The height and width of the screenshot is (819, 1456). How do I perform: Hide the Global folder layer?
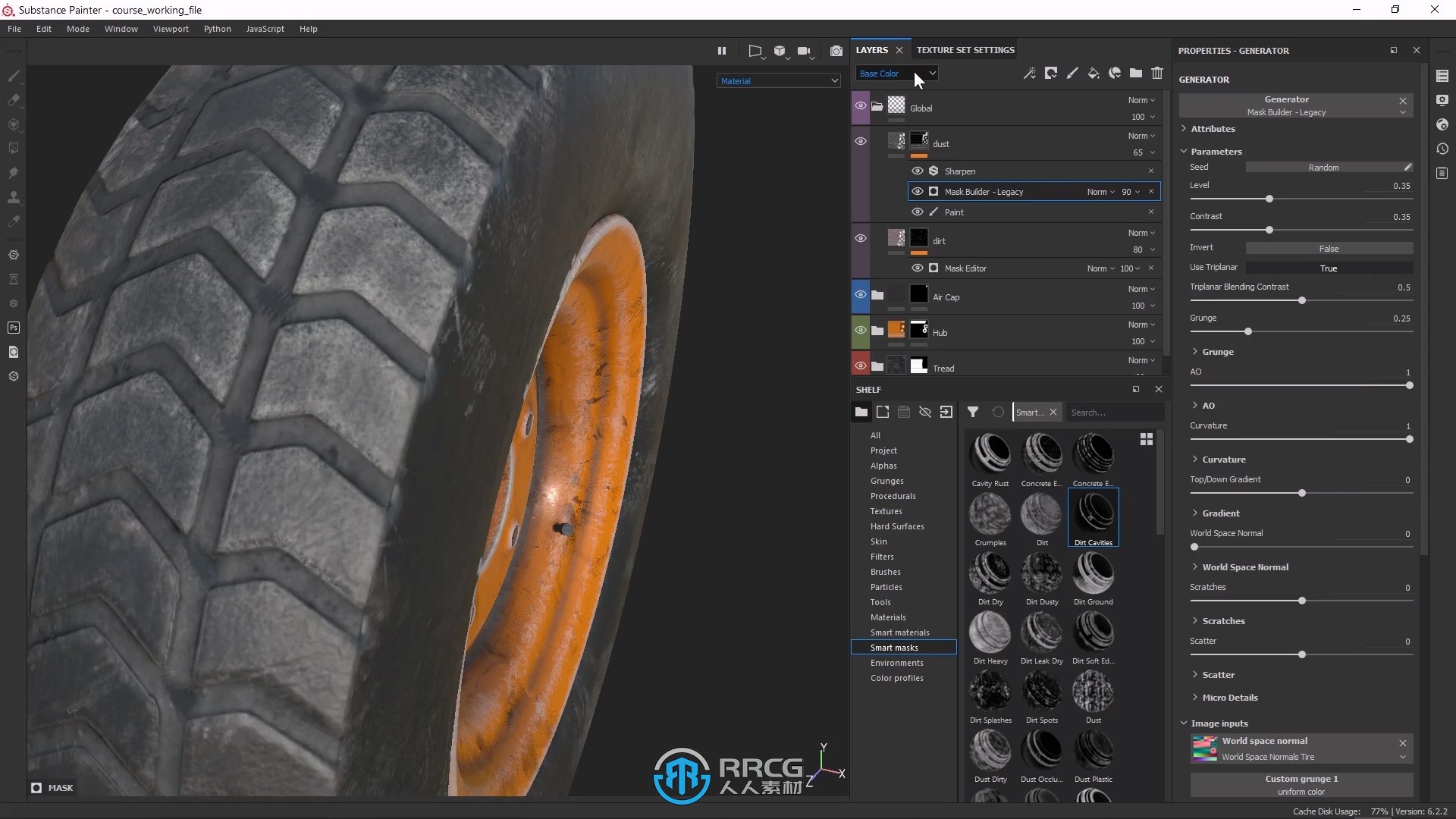click(861, 106)
